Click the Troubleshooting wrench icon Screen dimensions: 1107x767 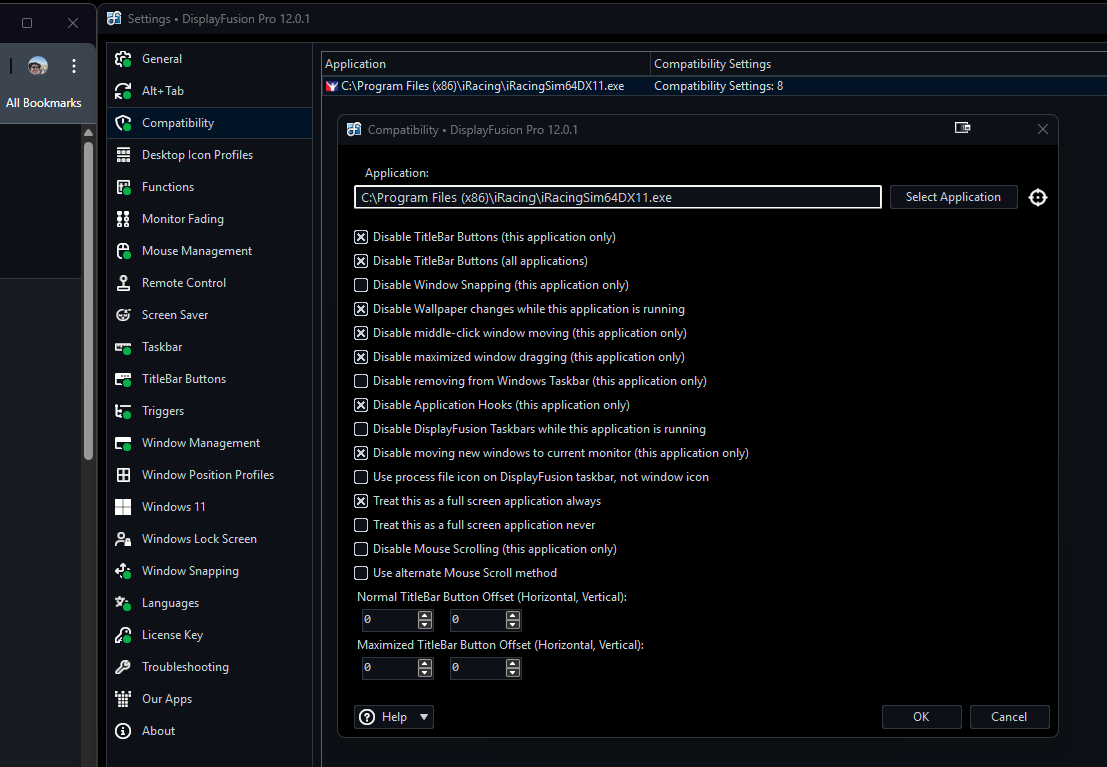[123, 667]
